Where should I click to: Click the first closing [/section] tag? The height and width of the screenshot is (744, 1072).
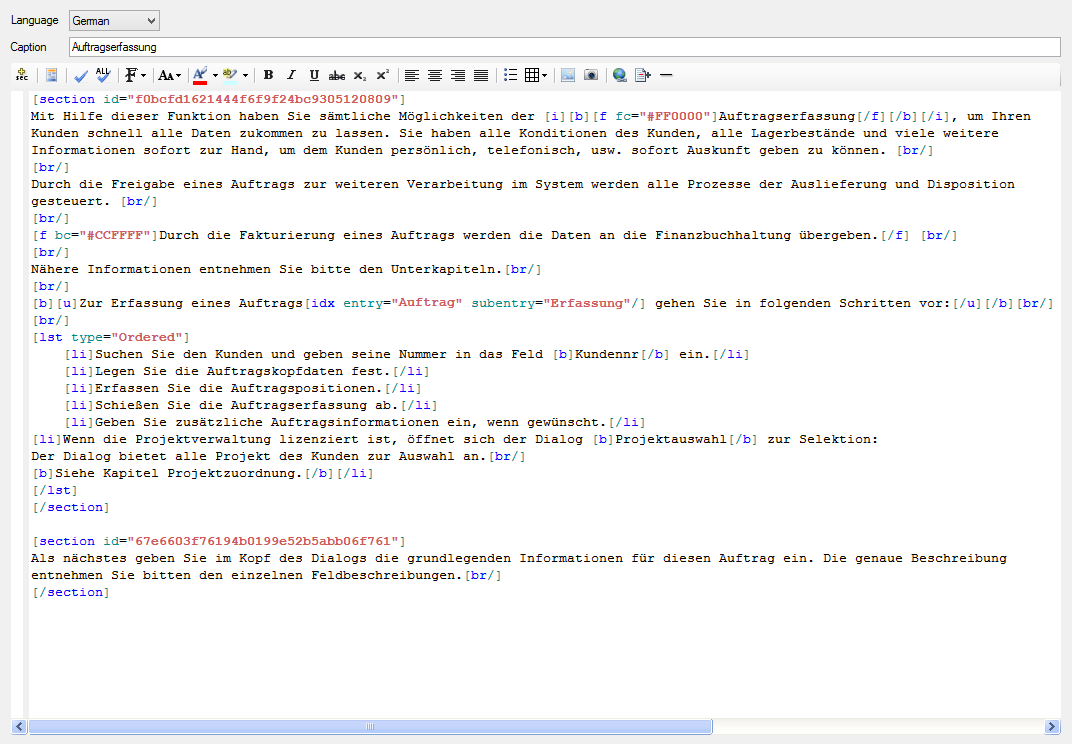tap(70, 507)
